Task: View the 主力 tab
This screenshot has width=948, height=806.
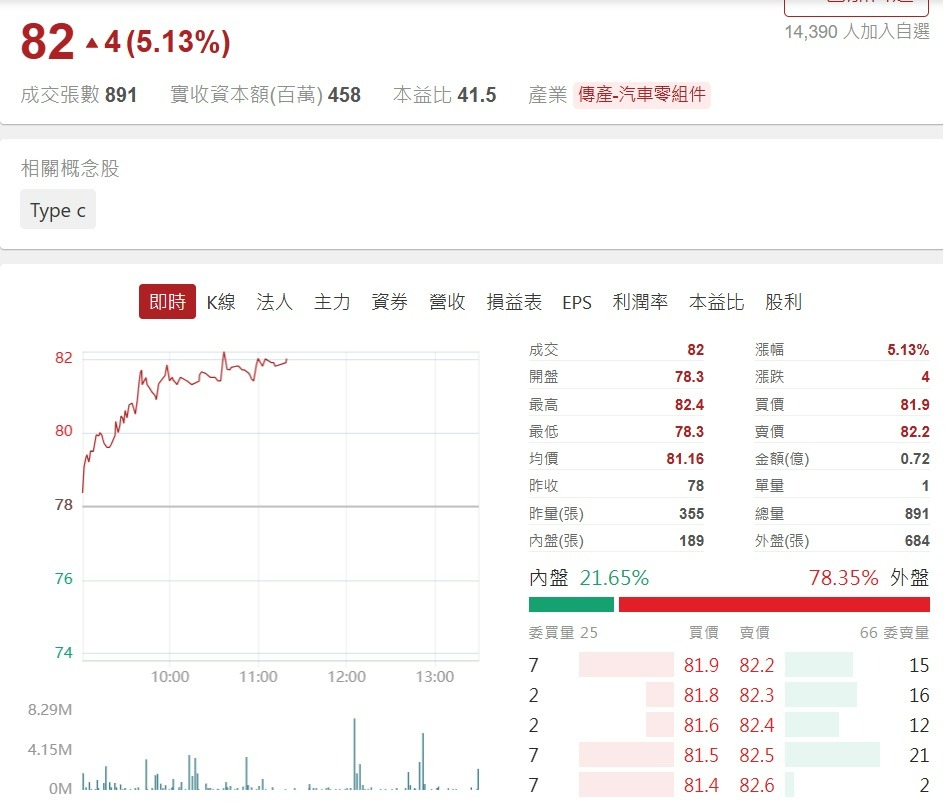Action: [331, 302]
